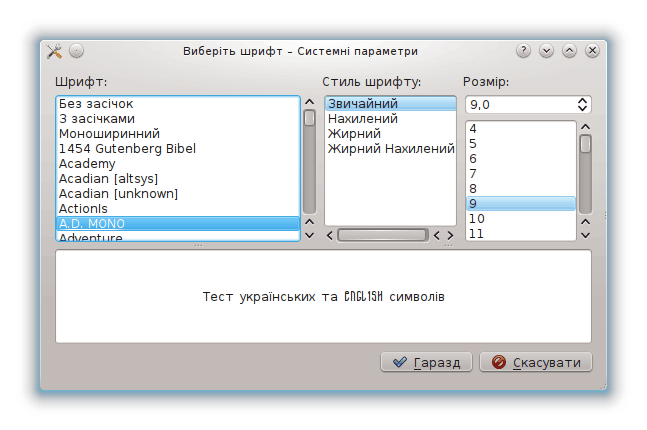The width and height of the screenshot is (647, 430).
Task: Choose the Academy font from list
Action: click(x=87, y=164)
